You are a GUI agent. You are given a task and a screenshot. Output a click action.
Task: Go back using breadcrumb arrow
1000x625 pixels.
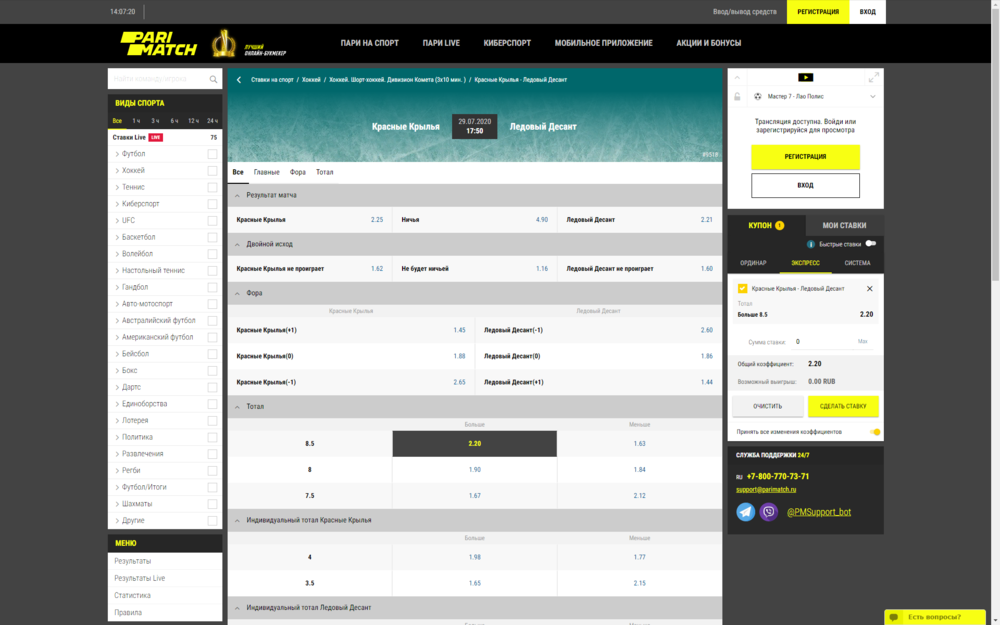click(239, 80)
